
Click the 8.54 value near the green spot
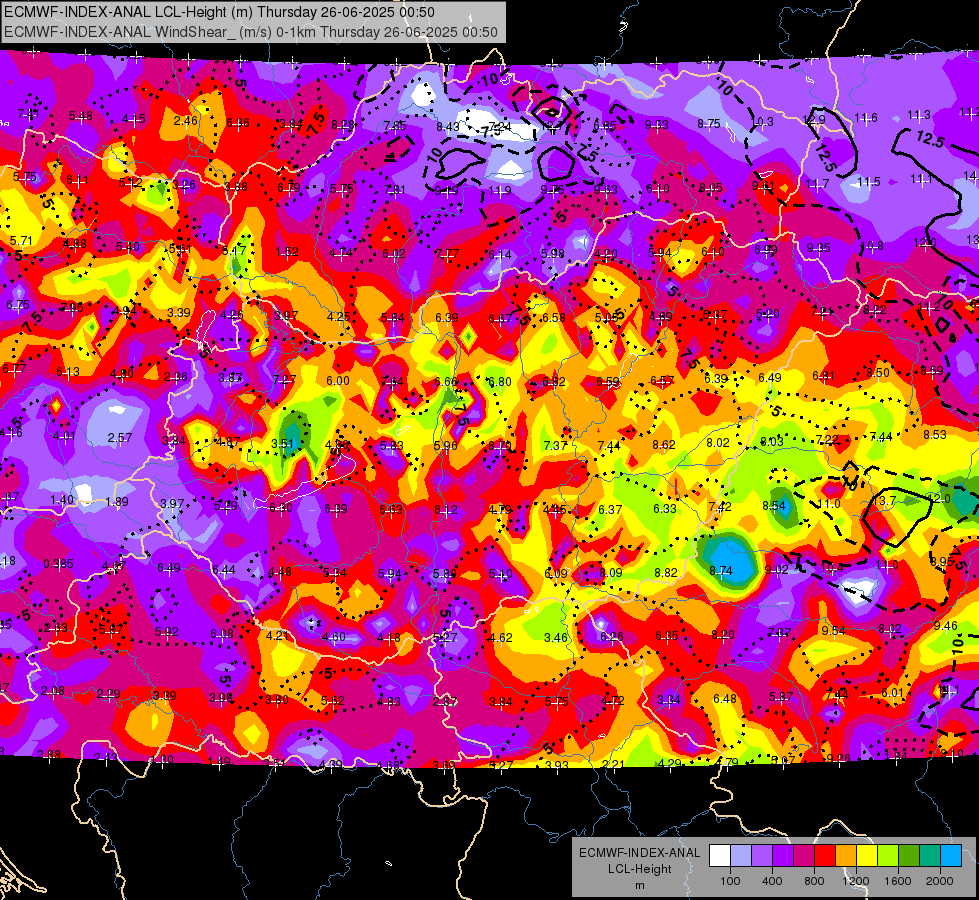point(774,506)
